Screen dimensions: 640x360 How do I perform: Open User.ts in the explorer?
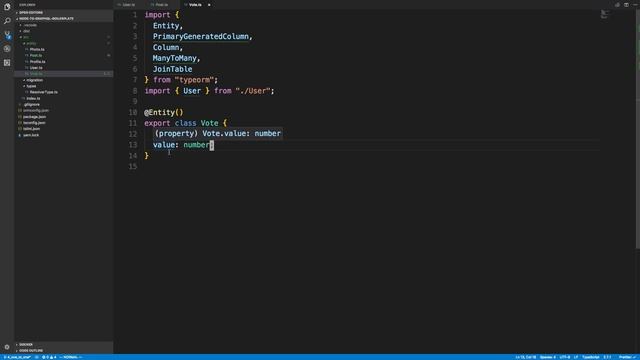pyautogui.click(x=36, y=68)
